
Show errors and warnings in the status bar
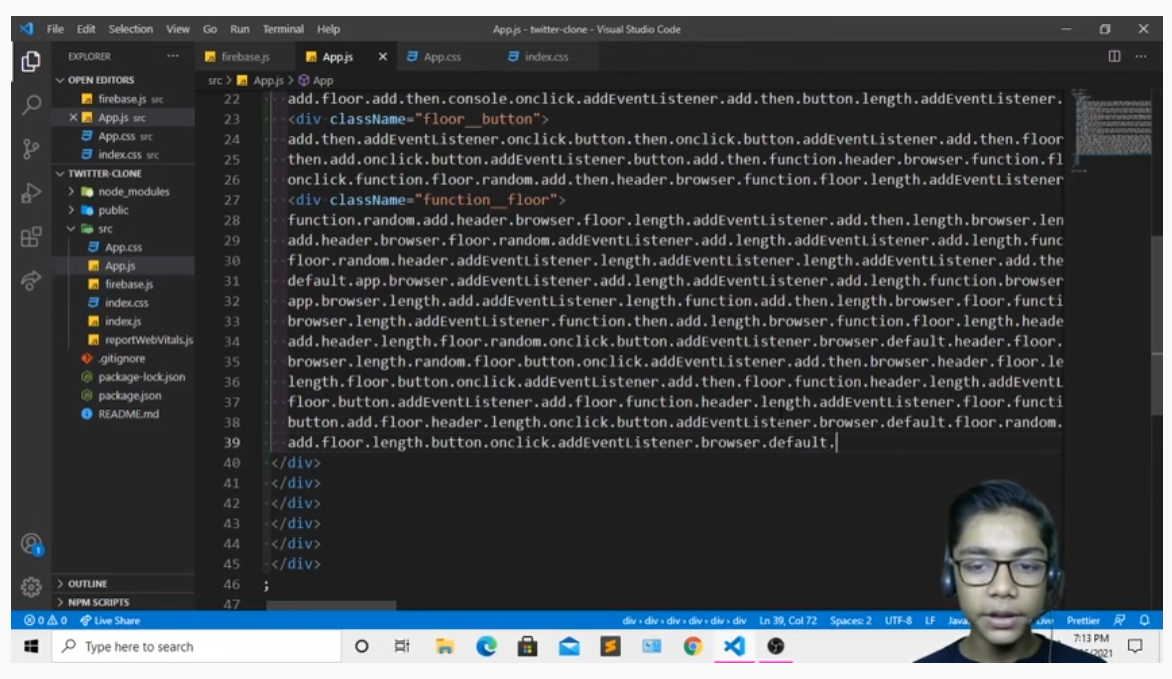click(x=46, y=621)
